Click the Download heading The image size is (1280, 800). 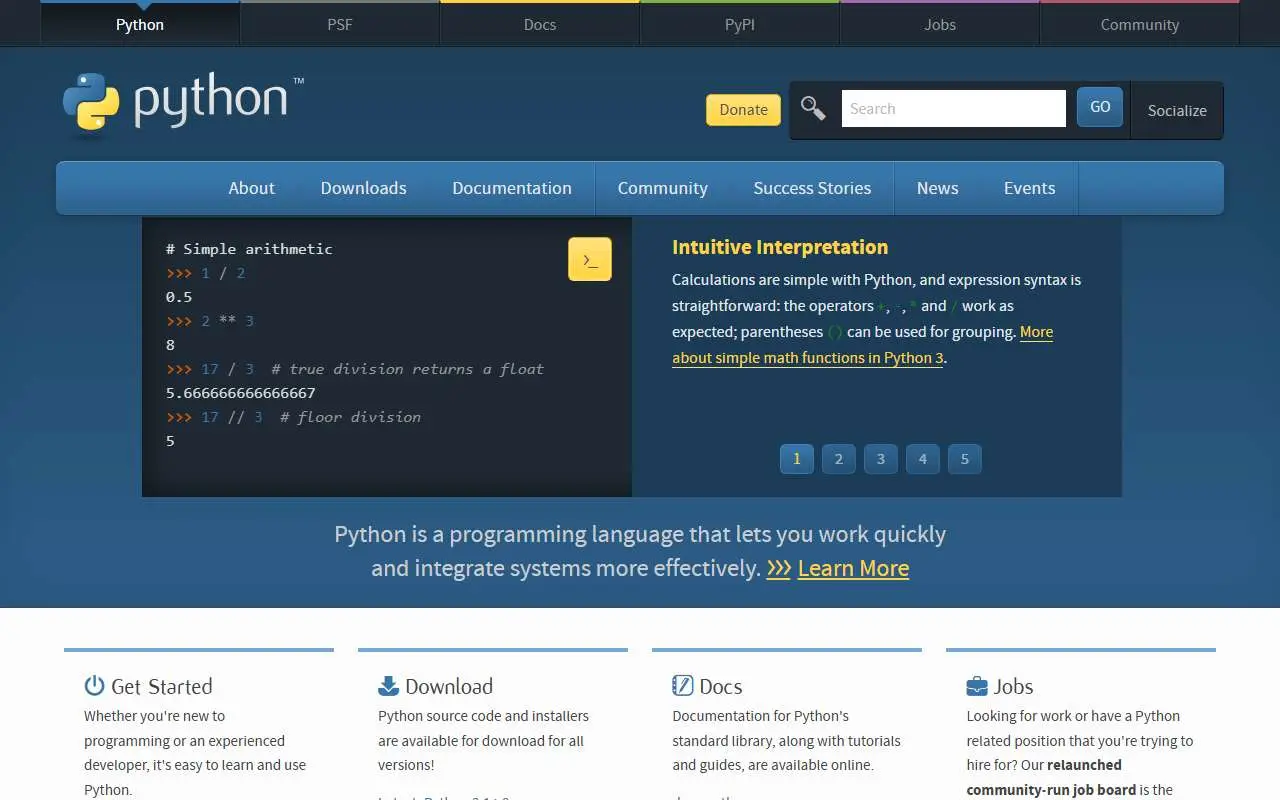[449, 686]
